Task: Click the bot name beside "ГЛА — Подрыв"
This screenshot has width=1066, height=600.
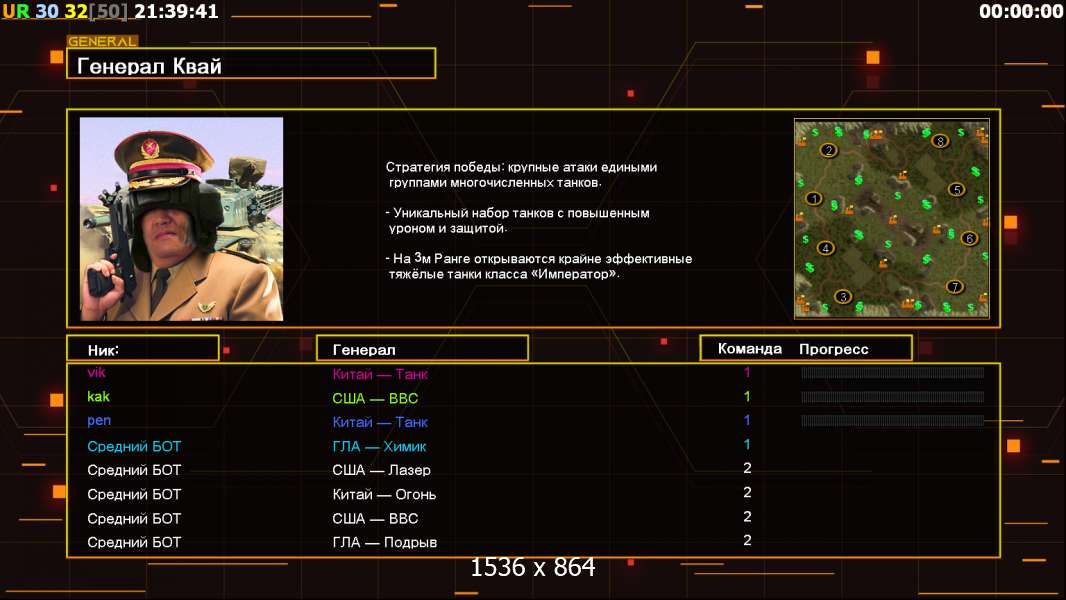Action: [x=134, y=542]
